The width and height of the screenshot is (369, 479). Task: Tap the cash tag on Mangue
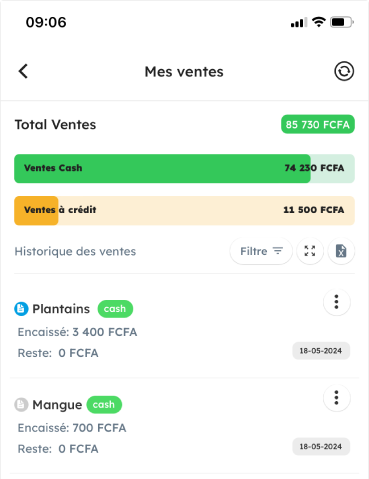[x=104, y=405]
